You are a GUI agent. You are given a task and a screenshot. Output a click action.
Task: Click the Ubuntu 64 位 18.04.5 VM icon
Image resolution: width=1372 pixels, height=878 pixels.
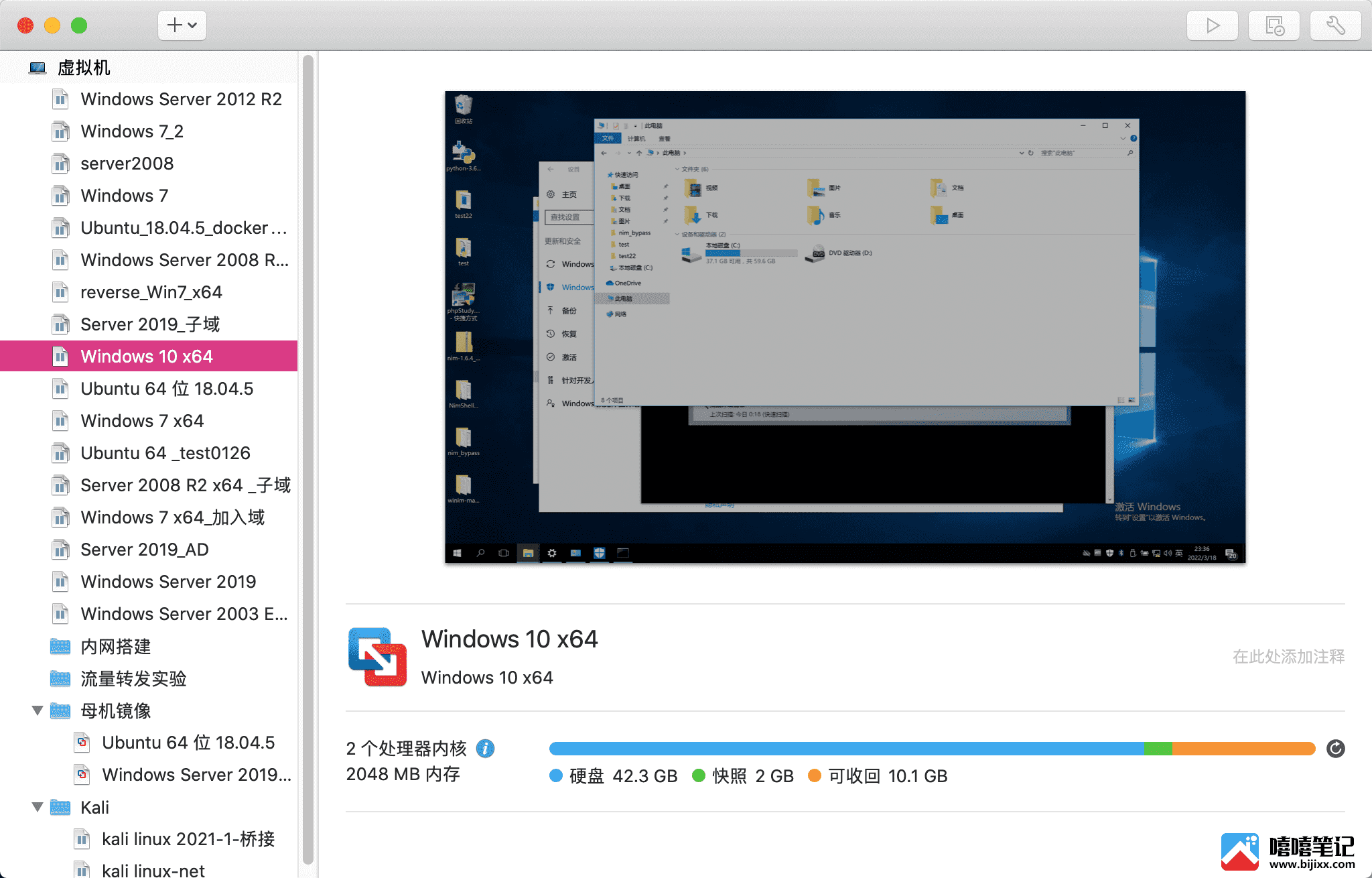(60, 389)
